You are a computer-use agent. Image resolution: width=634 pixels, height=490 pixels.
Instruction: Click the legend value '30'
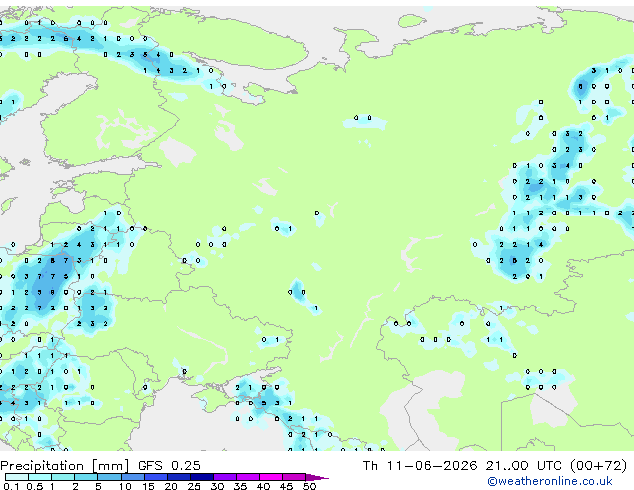[217, 486]
